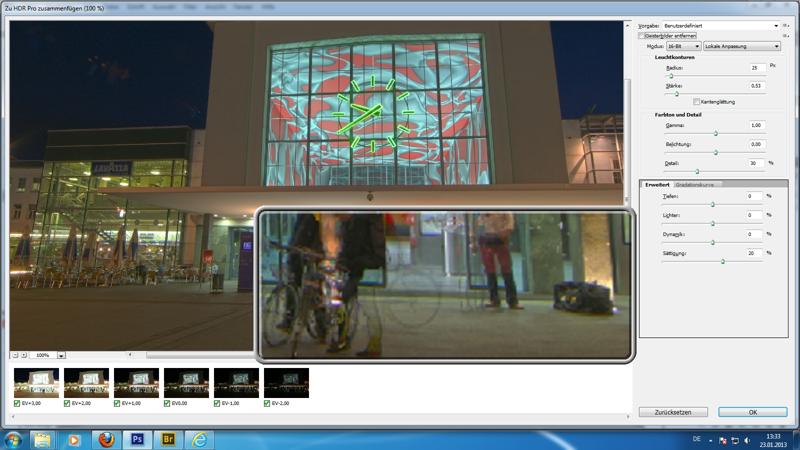Toggle the Kantenglättung checkbox
The width and height of the screenshot is (800, 450).
[x=696, y=102]
